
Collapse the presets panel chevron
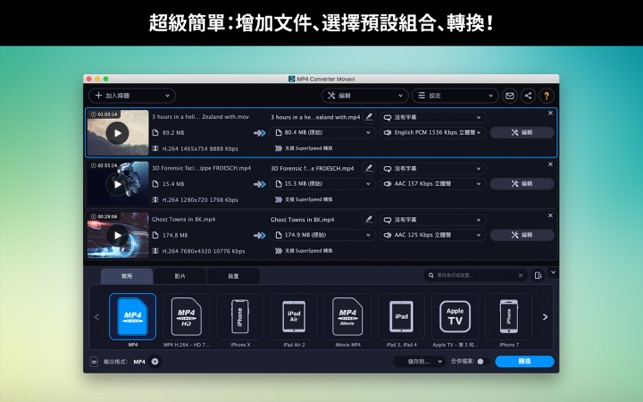point(553,272)
